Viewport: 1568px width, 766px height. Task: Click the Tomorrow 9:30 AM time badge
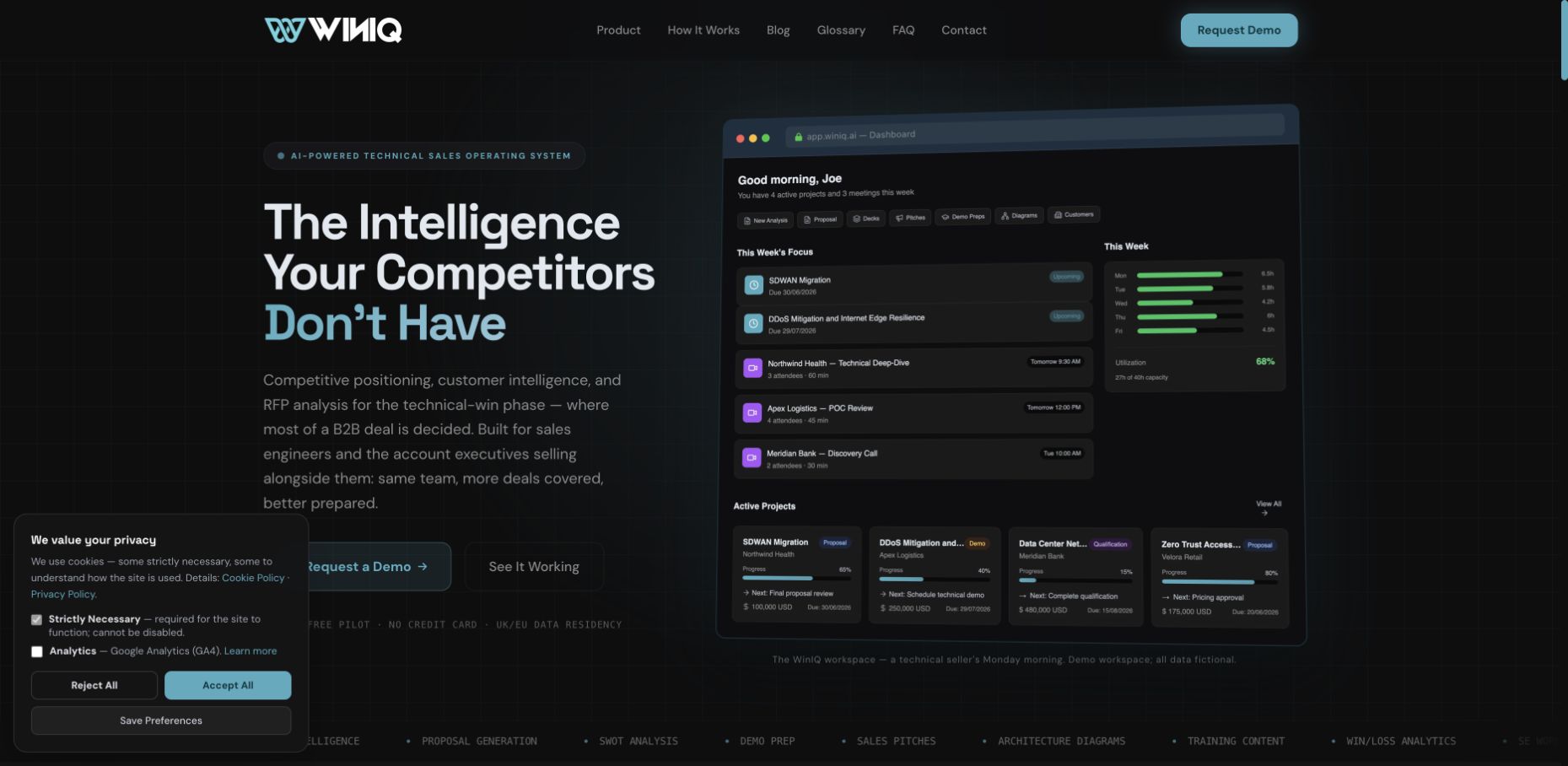(x=1054, y=362)
